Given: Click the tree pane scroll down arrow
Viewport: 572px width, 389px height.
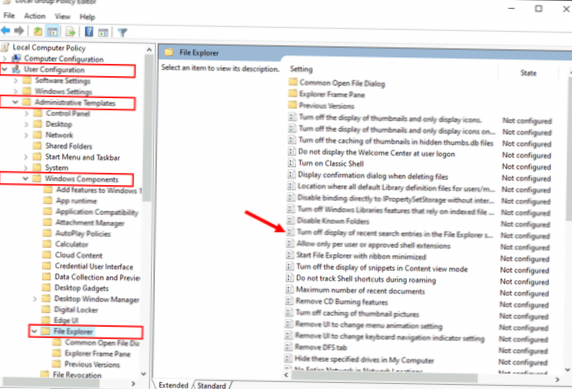Looking at the screenshot, I should pyautogui.click(x=143, y=374).
